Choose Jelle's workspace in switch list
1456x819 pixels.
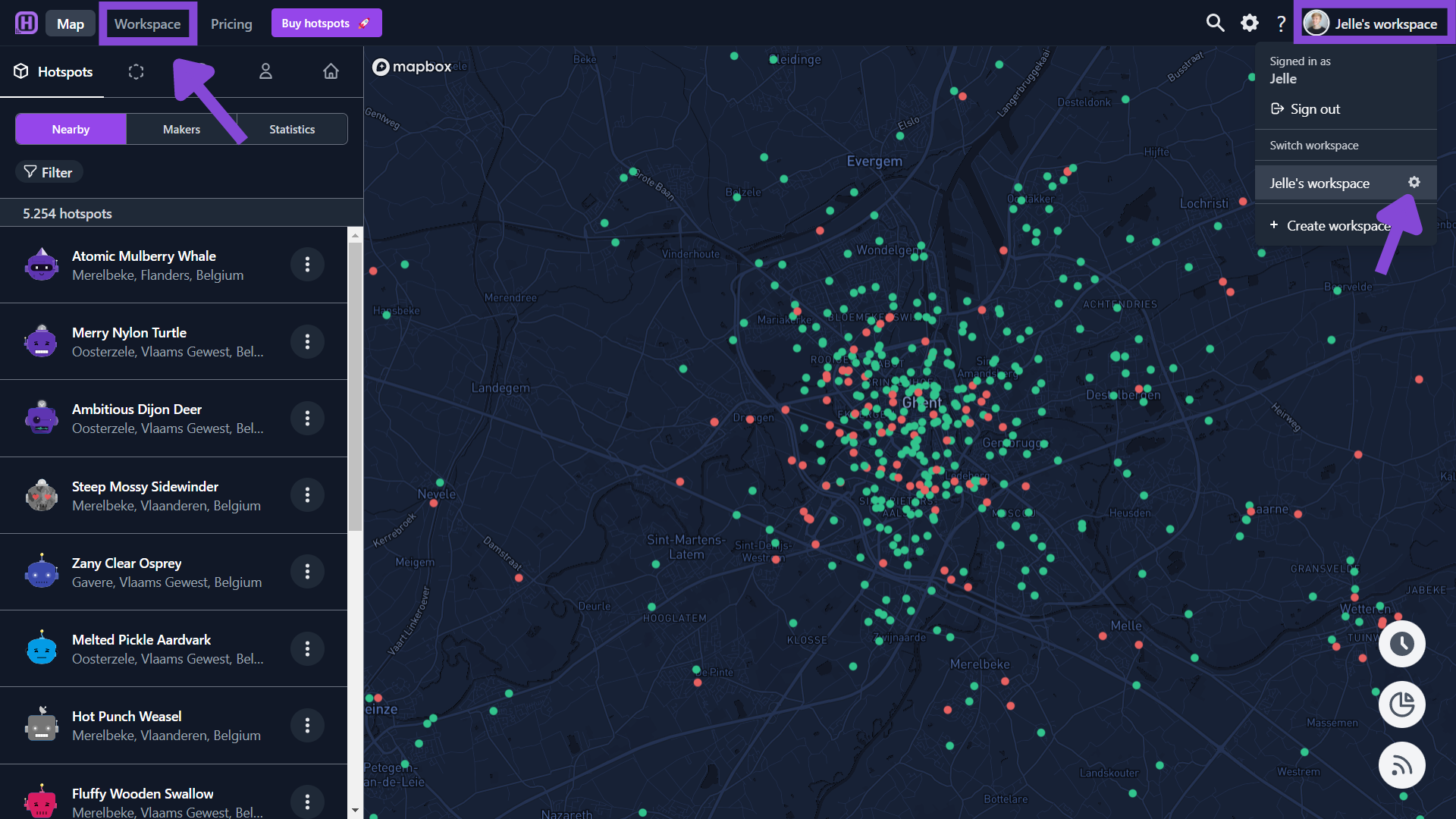point(1345,183)
